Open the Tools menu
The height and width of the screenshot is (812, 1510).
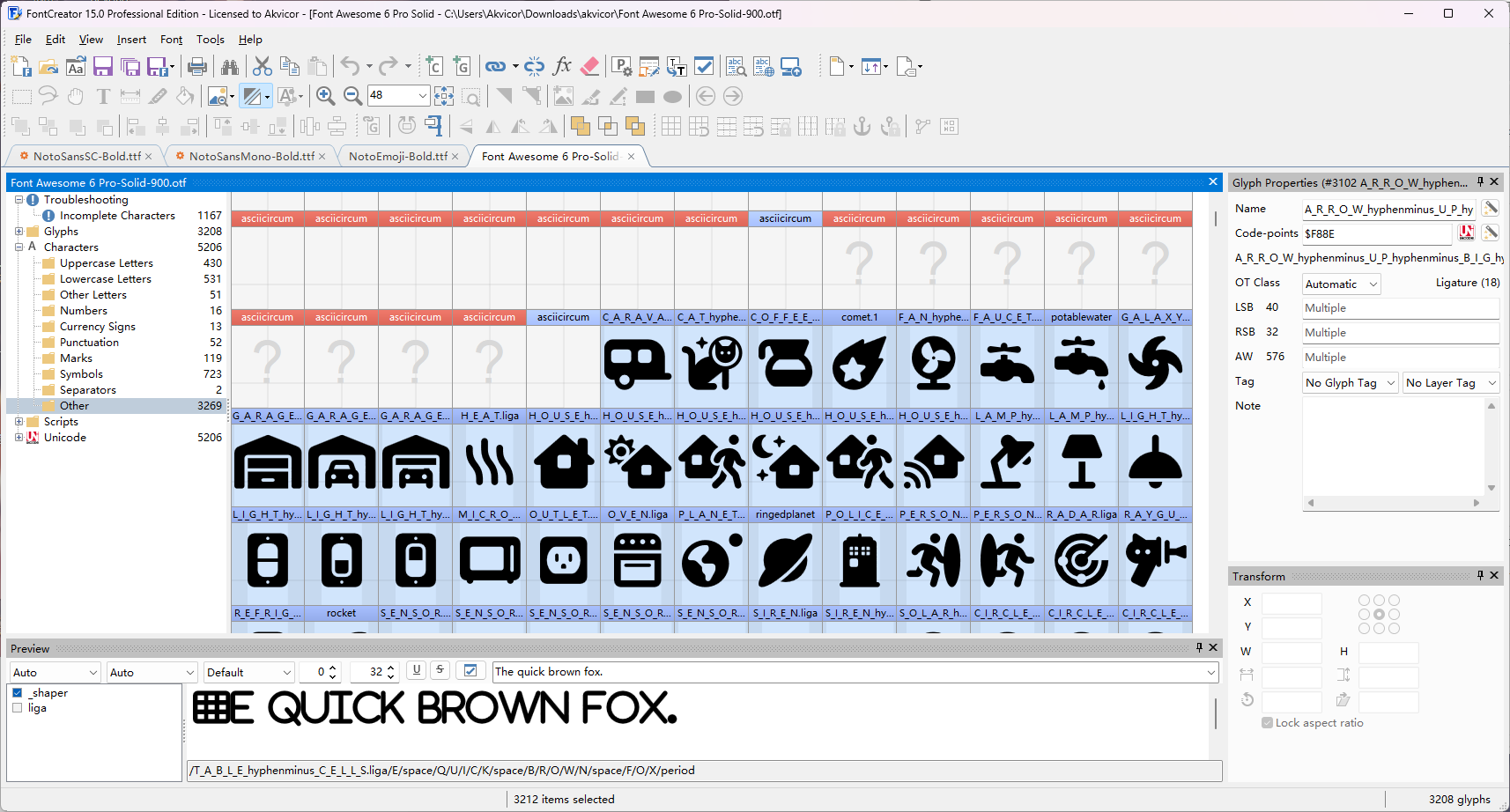[x=211, y=39]
